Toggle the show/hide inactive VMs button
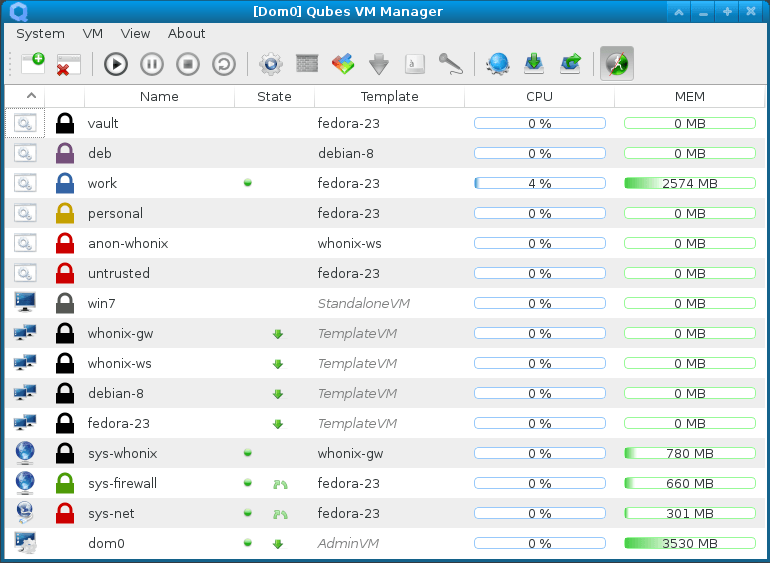Viewport: 770px width, 563px height. (617, 64)
